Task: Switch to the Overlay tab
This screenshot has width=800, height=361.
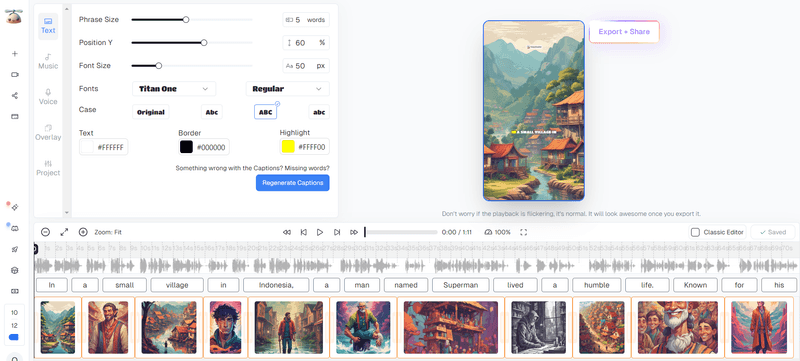Action: 48,133
